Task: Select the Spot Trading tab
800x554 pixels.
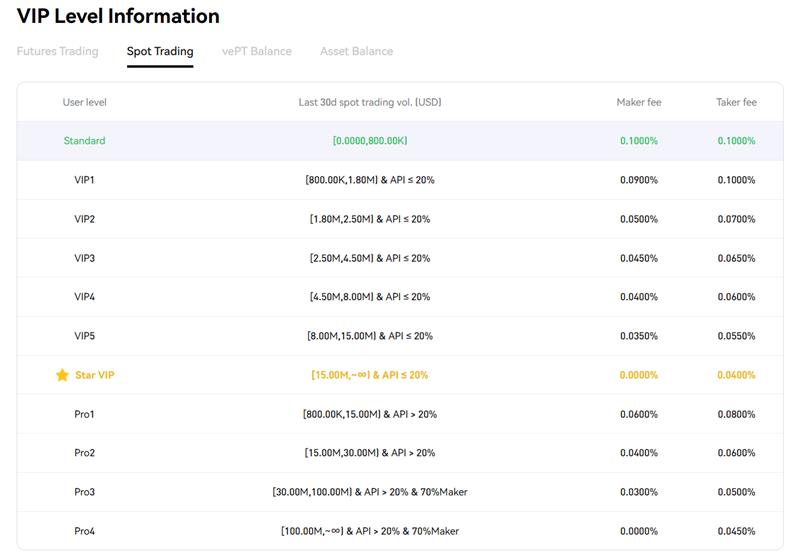Action: (160, 51)
